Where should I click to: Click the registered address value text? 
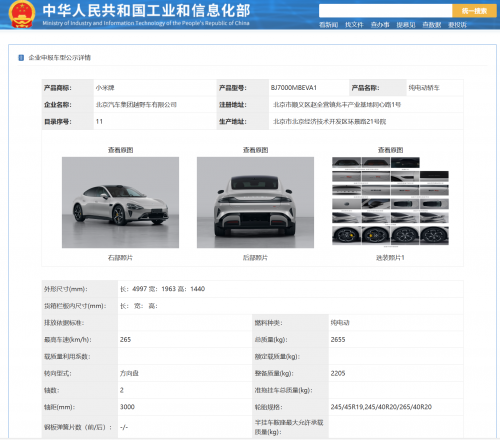coord(337,105)
